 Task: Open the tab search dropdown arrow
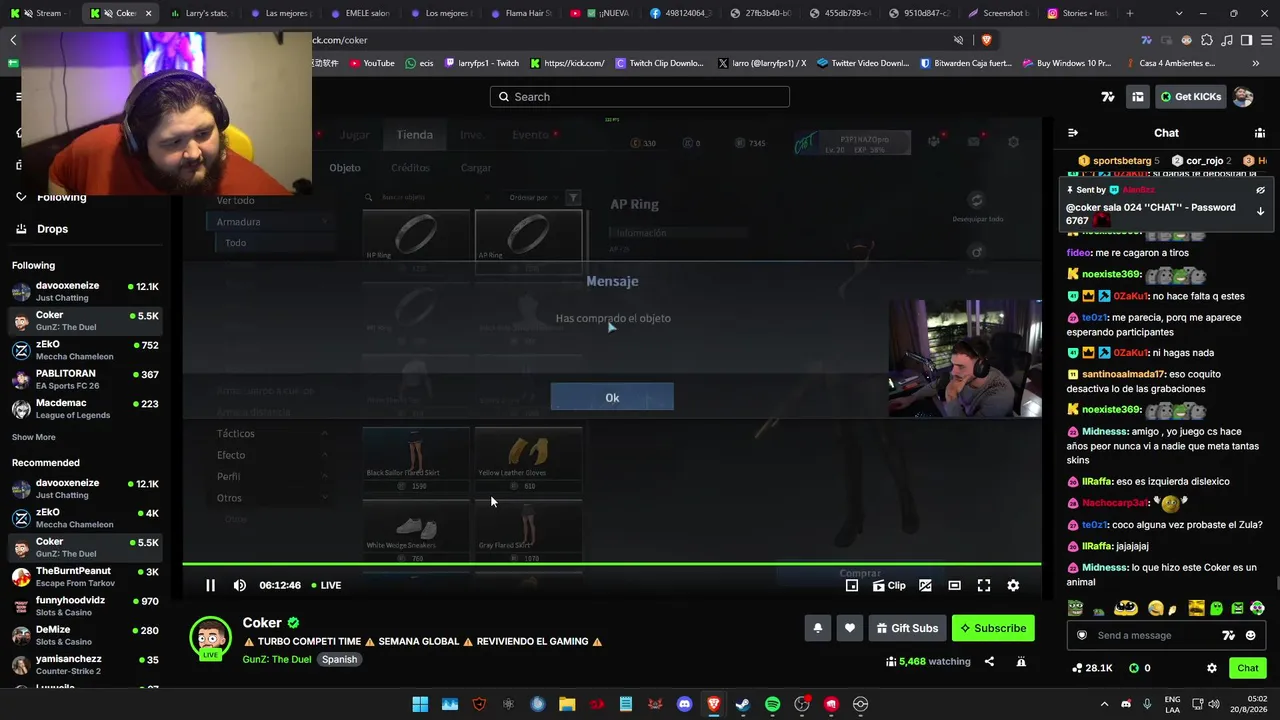(1180, 13)
